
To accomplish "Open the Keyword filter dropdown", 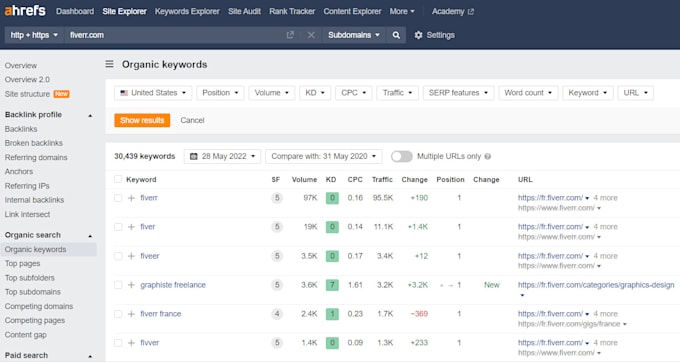I will coord(588,93).
